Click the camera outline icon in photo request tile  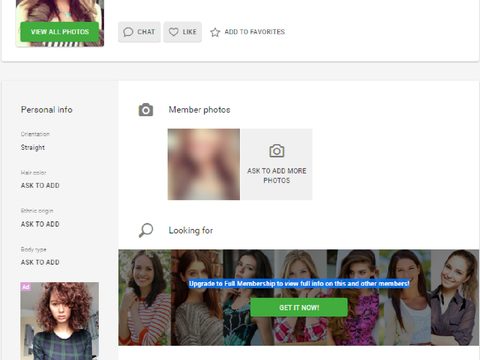[277, 151]
